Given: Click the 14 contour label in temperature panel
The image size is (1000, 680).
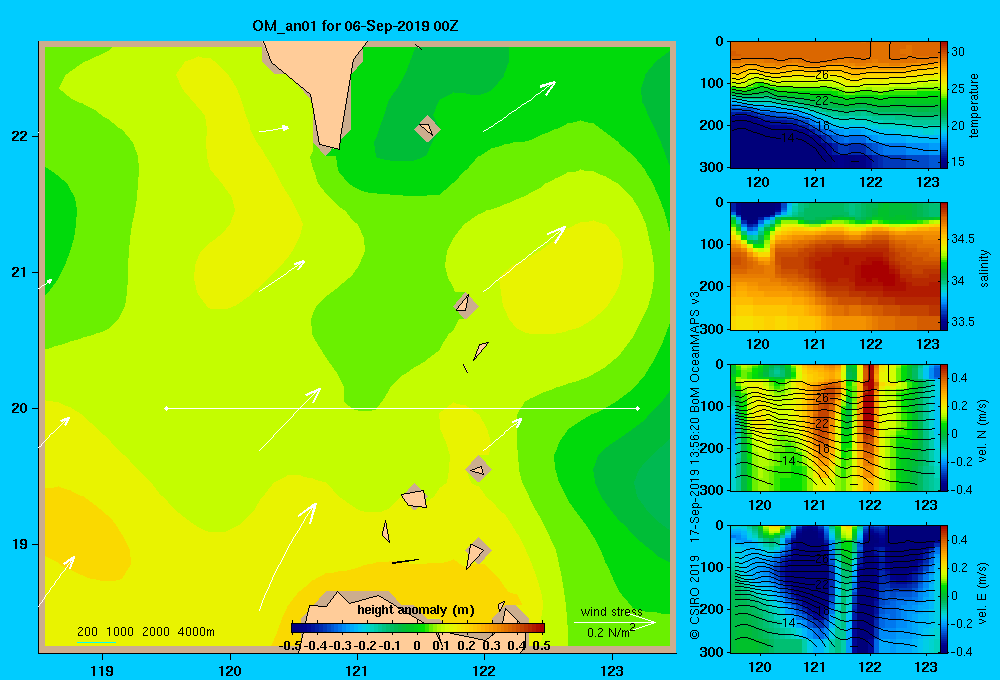Looking at the screenshot, I should pos(788,137).
